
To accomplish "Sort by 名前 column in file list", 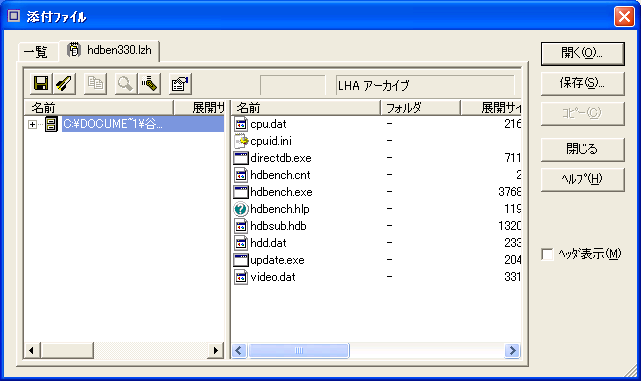I will point(307,108).
